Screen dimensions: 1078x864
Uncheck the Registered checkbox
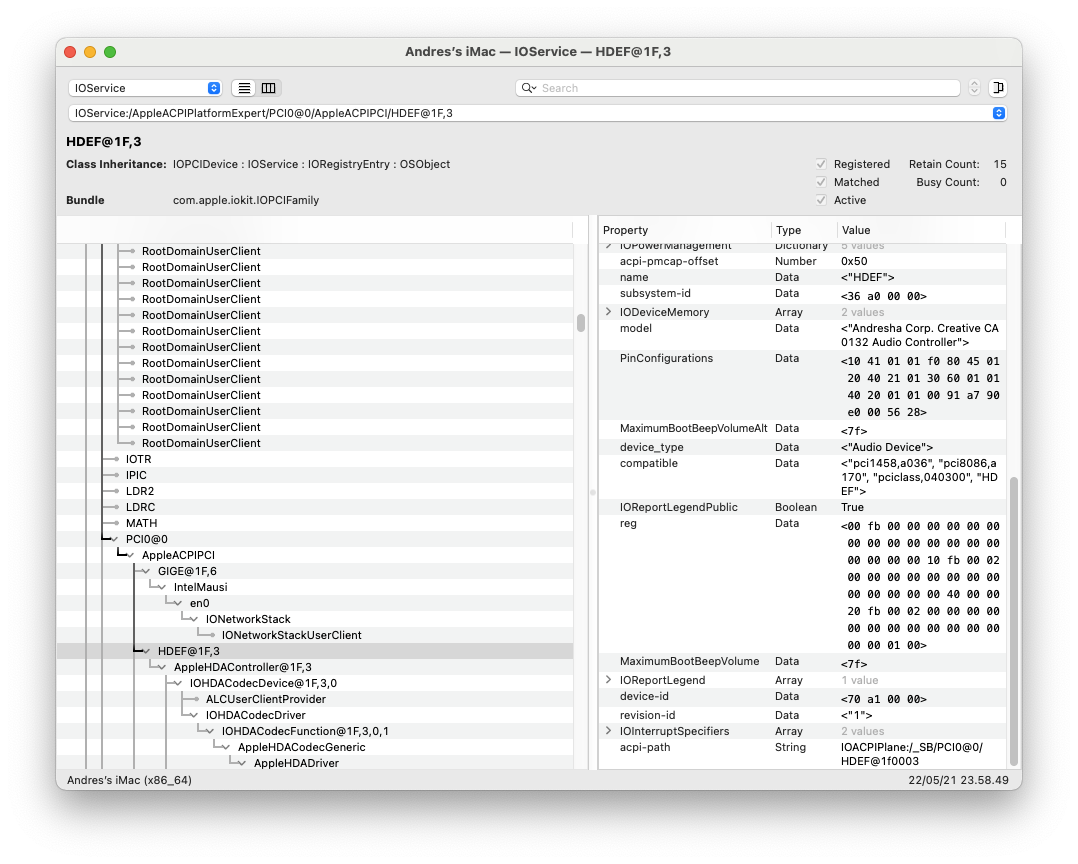(x=819, y=164)
